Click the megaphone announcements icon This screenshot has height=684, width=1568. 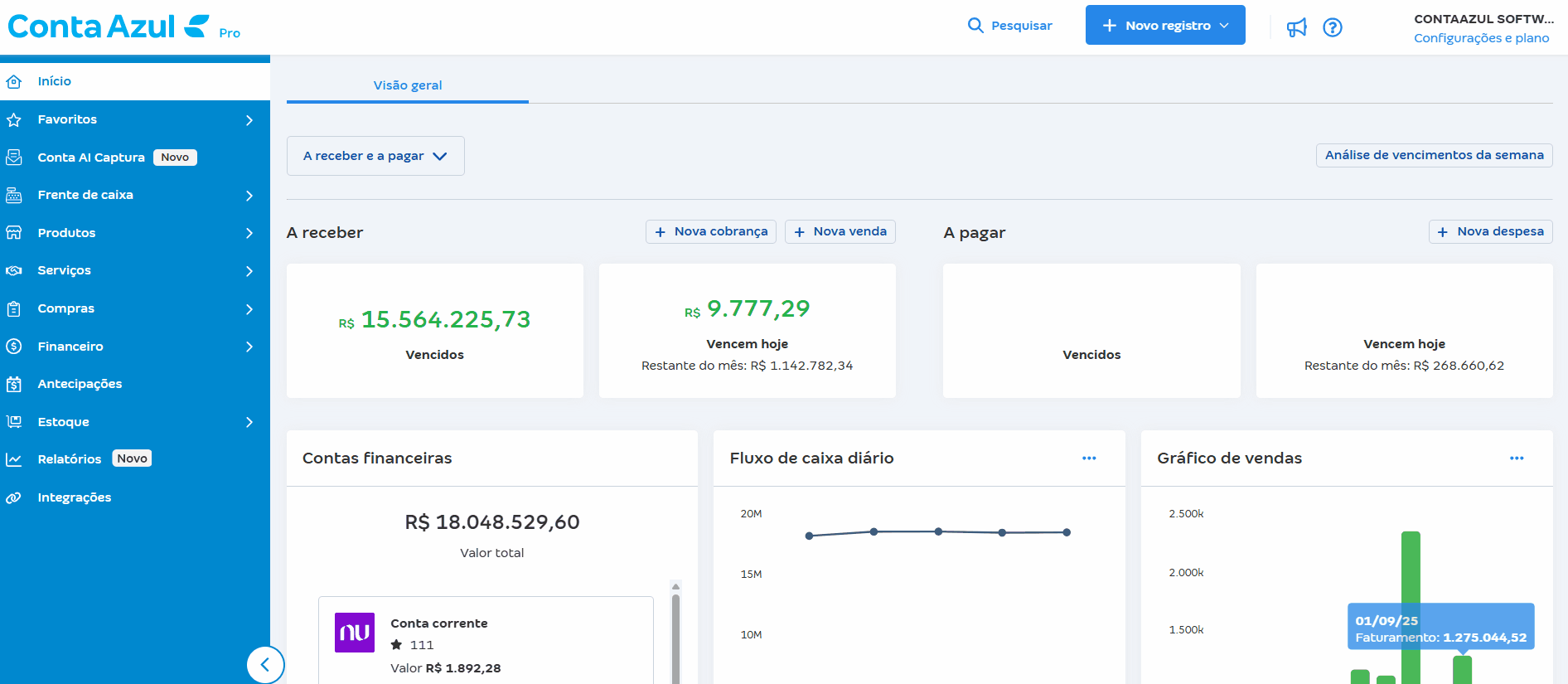(1296, 27)
